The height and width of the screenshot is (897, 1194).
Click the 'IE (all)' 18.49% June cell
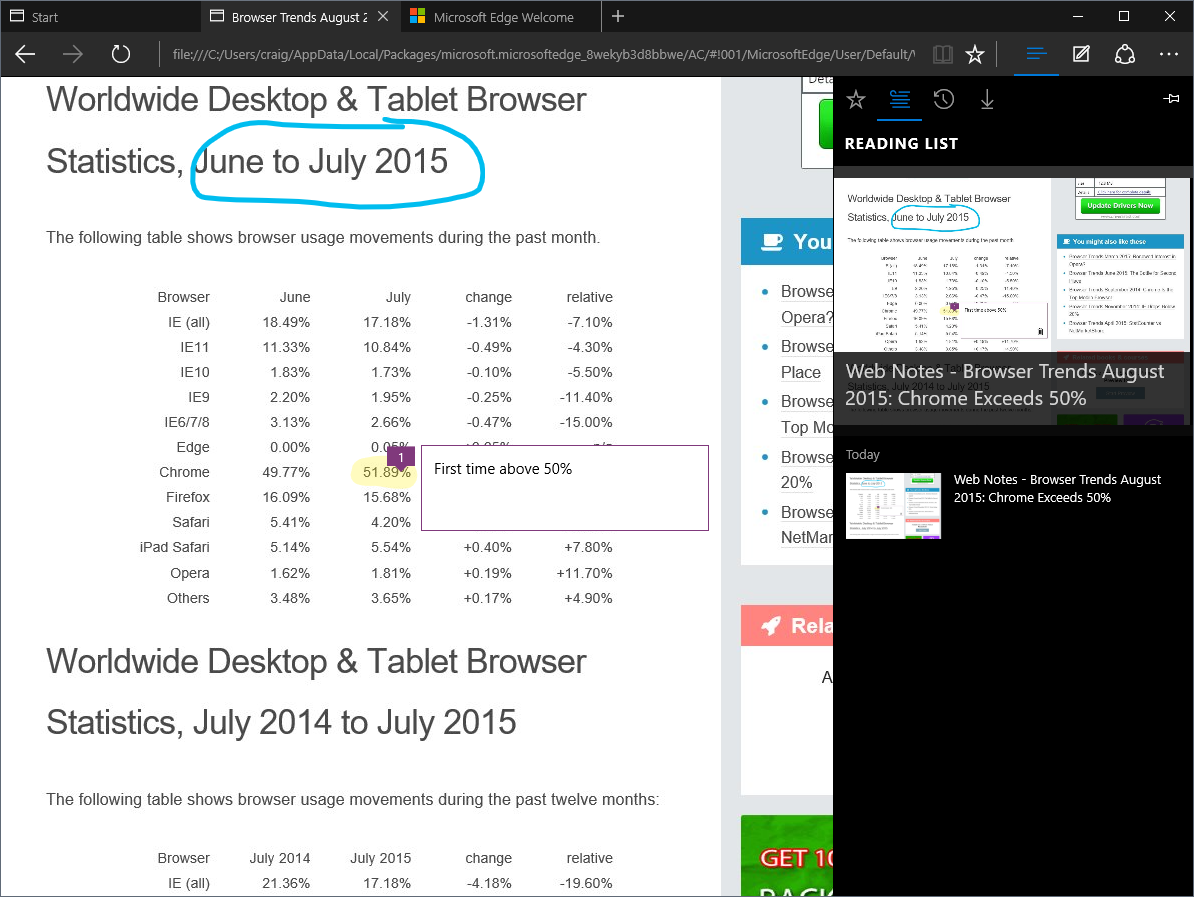click(286, 322)
